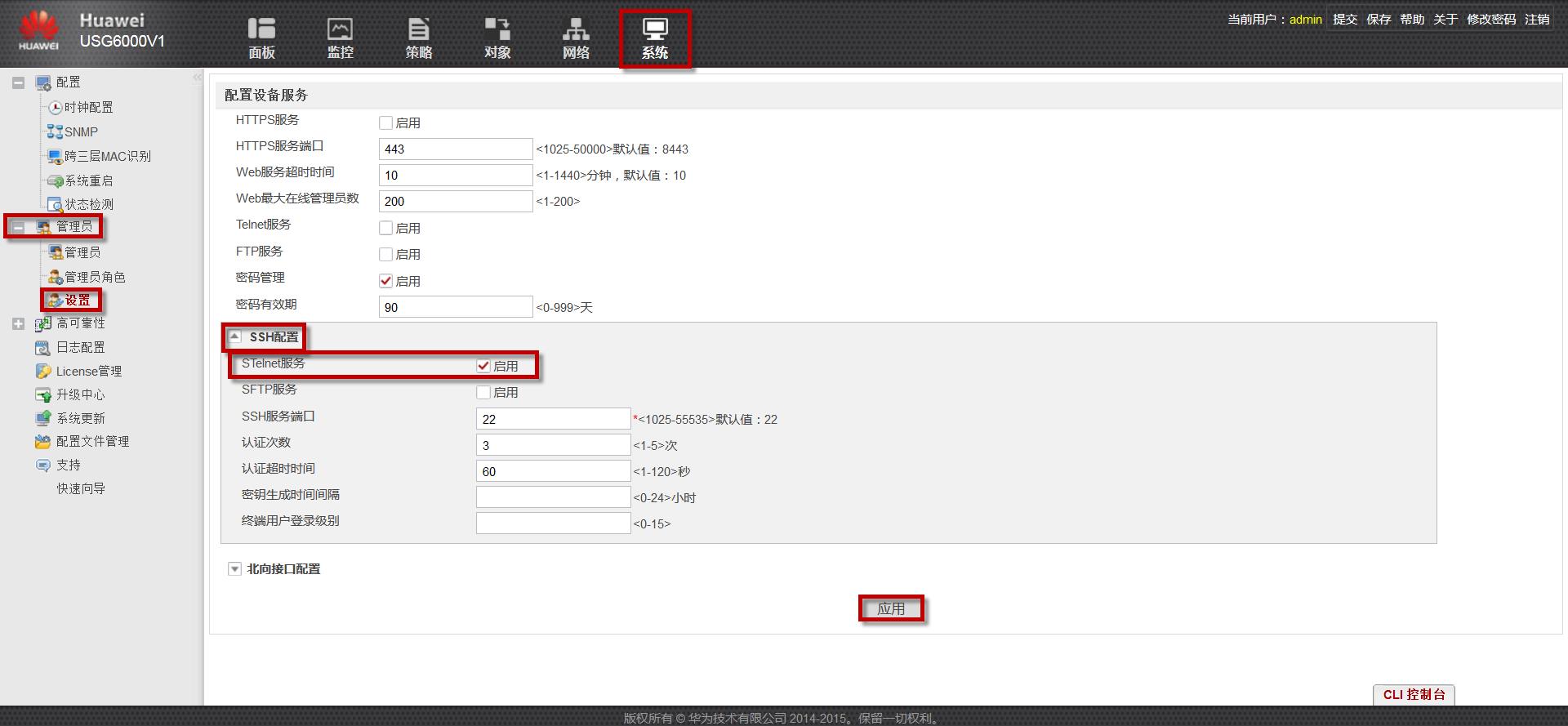This screenshot has height=726, width=1568.
Task: Select the 时钟配置 tree label
Action: coord(89,107)
